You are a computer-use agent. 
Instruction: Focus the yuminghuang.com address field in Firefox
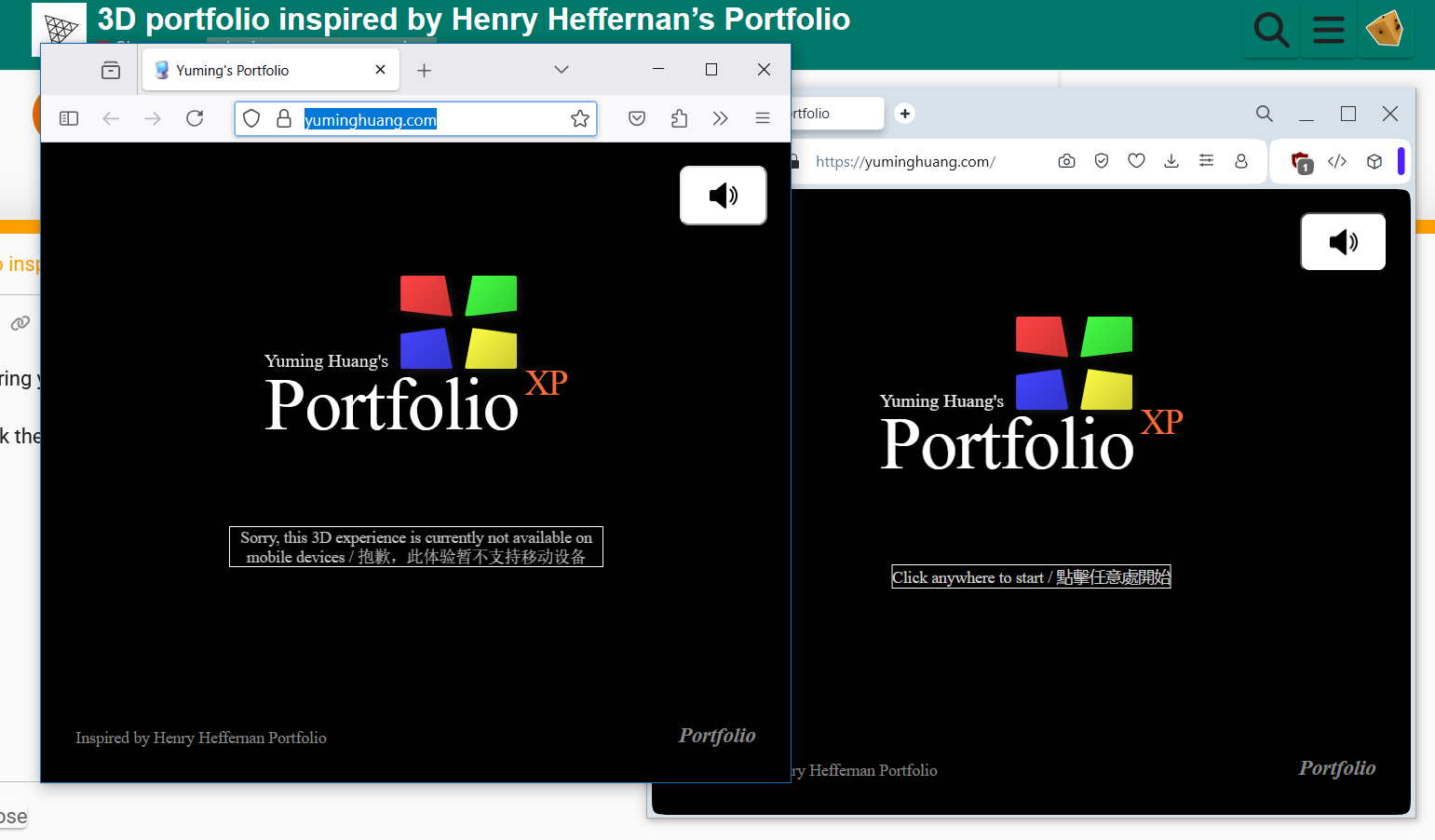416,119
